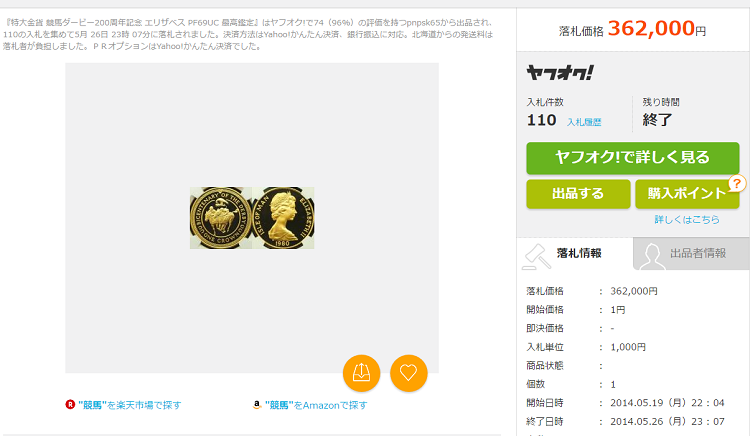Select the 落札情報 tab

coord(575,253)
